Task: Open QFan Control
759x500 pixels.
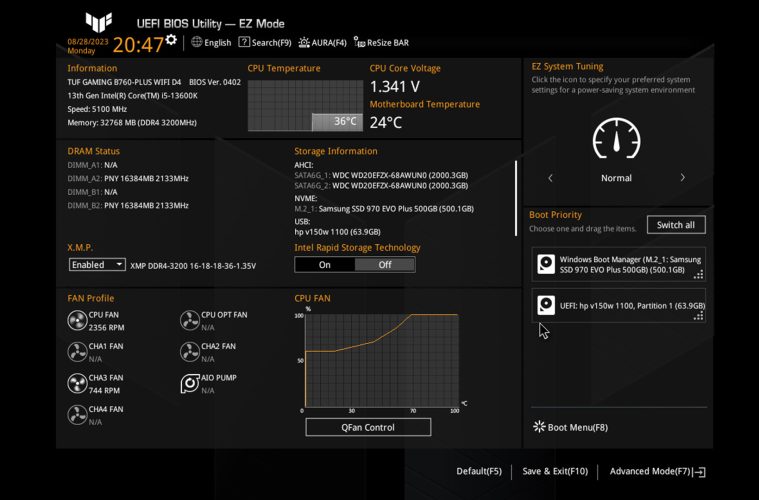Action: (368, 427)
